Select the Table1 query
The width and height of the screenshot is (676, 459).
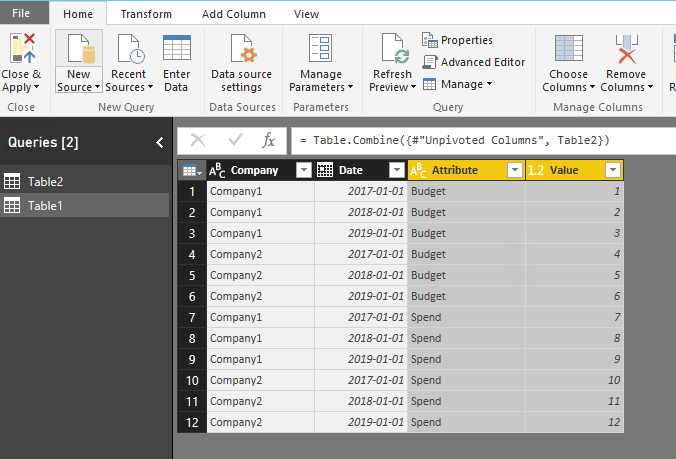click(x=84, y=206)
